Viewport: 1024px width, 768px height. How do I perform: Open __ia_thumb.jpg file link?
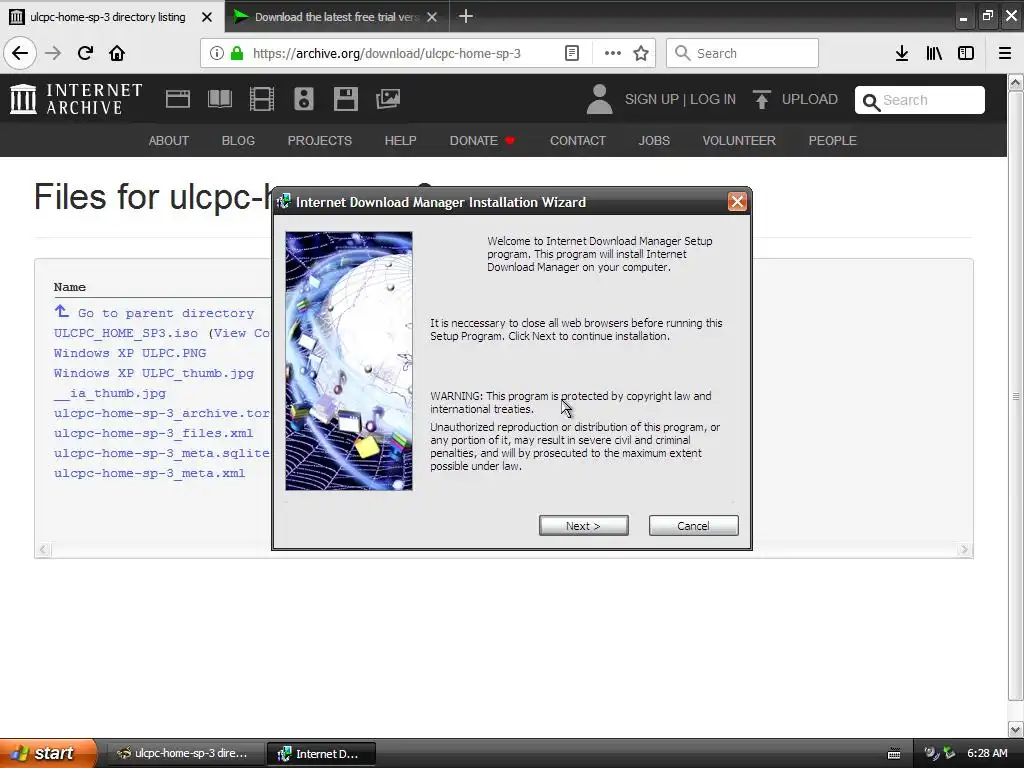click(x=110, y=393)
